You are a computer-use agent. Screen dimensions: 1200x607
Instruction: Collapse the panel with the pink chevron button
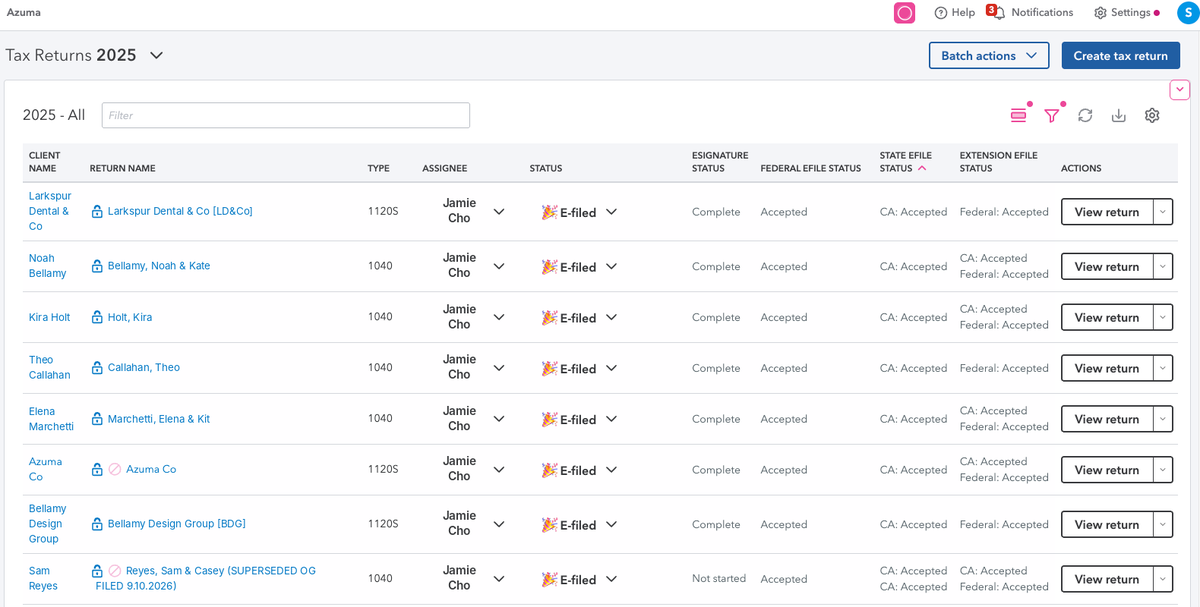(x=1180, y=90)
